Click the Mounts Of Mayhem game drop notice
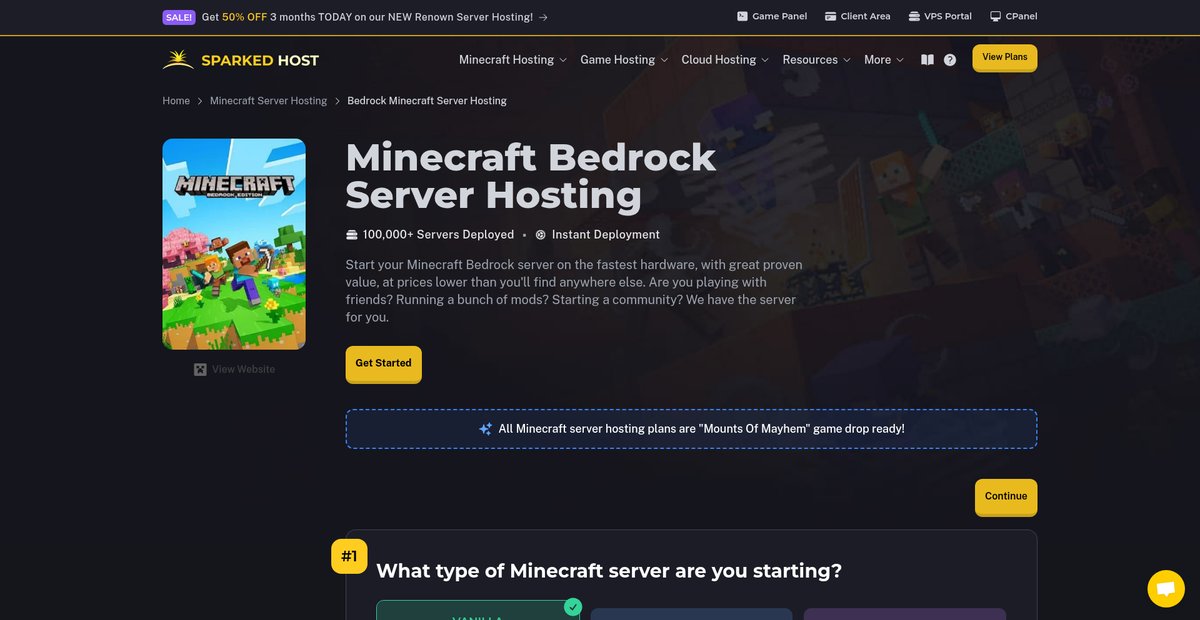Image resolution: width=1200 pixels, height=620 pixels. pyautogui.click(x=691, y=428)
